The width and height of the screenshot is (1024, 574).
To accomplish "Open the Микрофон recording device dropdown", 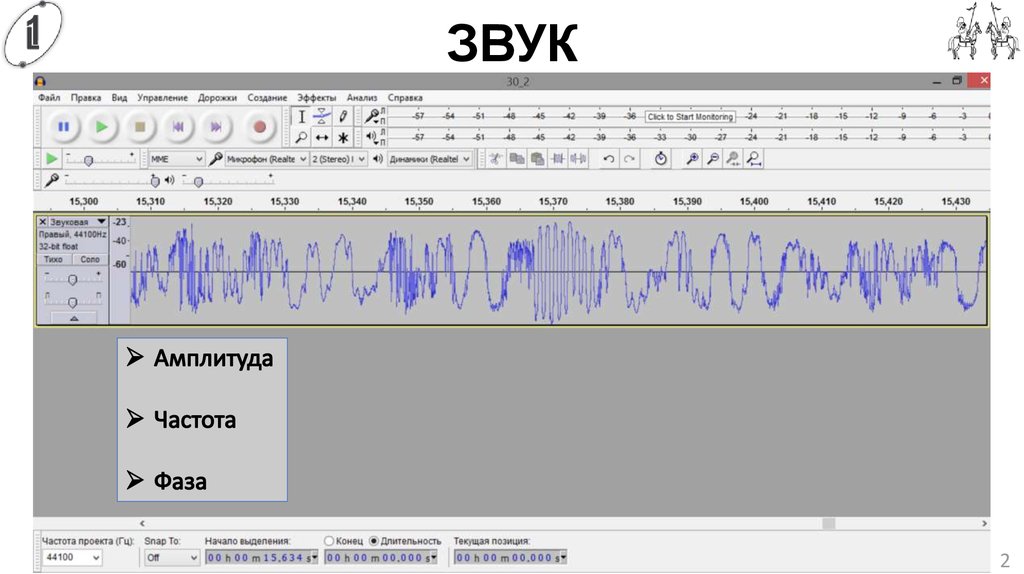I will click(266, 159).
